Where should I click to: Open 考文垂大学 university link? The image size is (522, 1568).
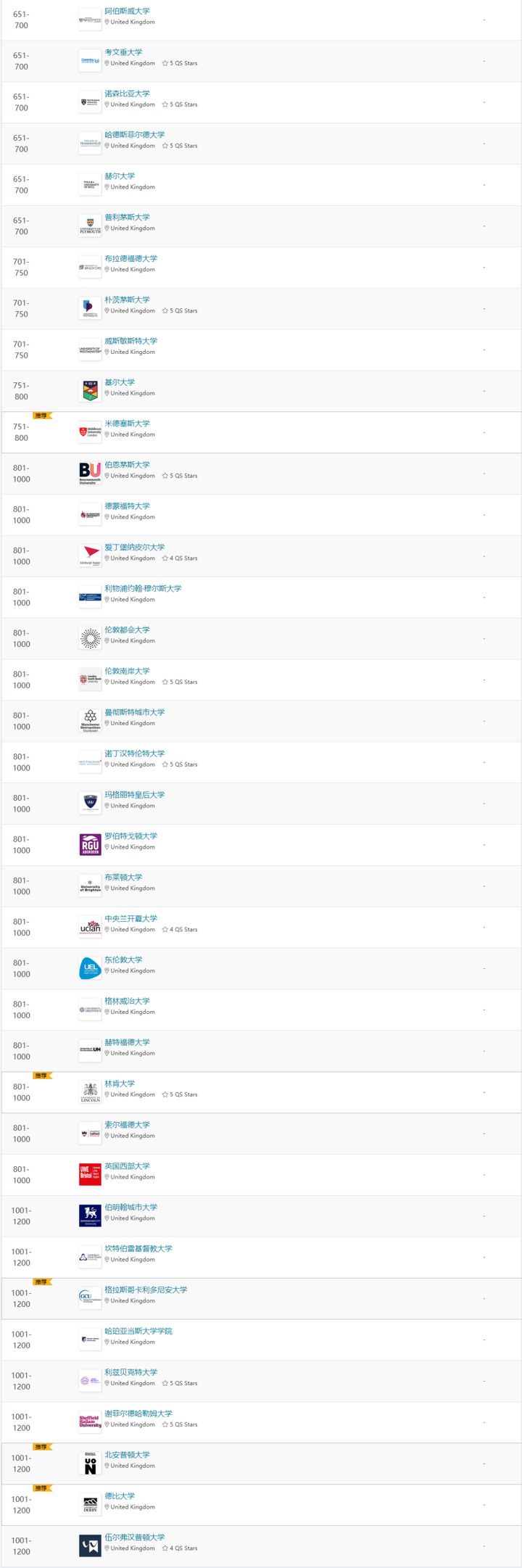click(123, 52)
